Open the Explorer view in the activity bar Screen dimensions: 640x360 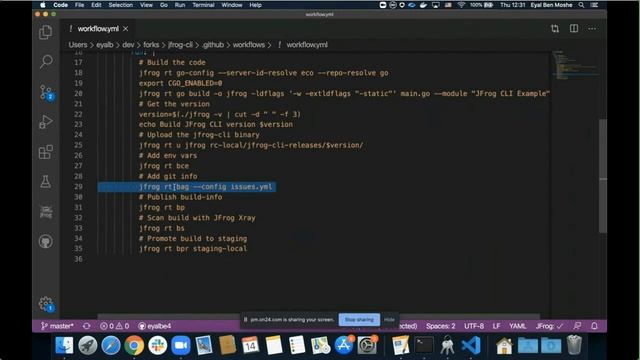[x=46, y=32]
